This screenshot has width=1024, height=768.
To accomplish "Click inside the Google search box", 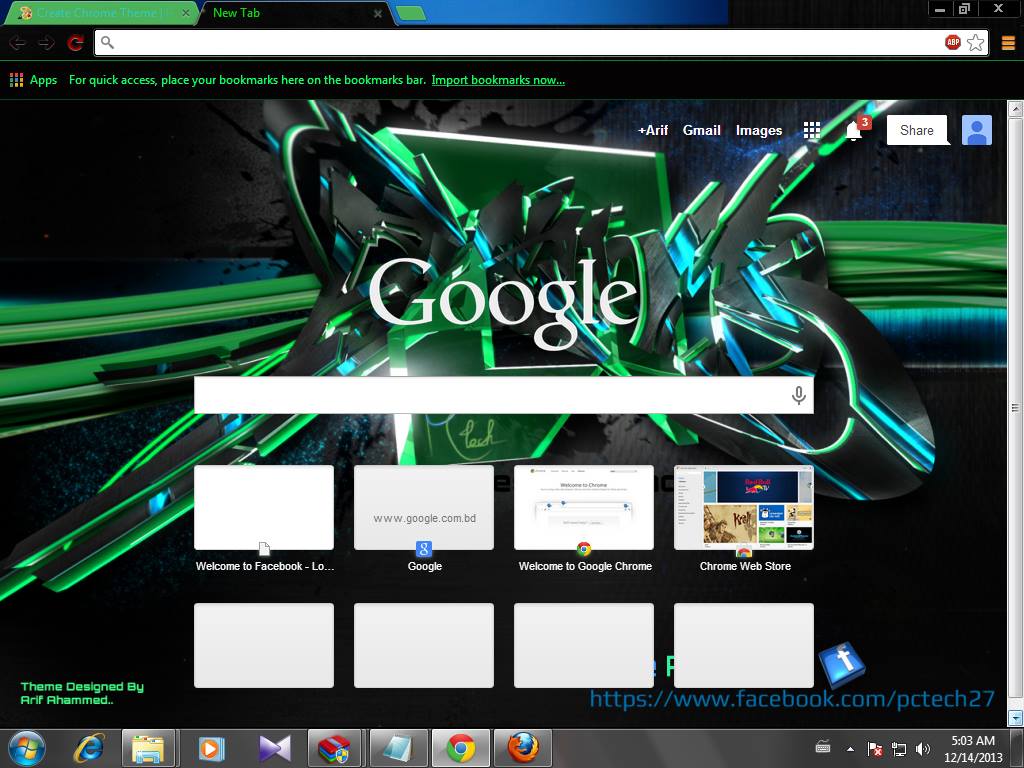I will pos(504,395).
